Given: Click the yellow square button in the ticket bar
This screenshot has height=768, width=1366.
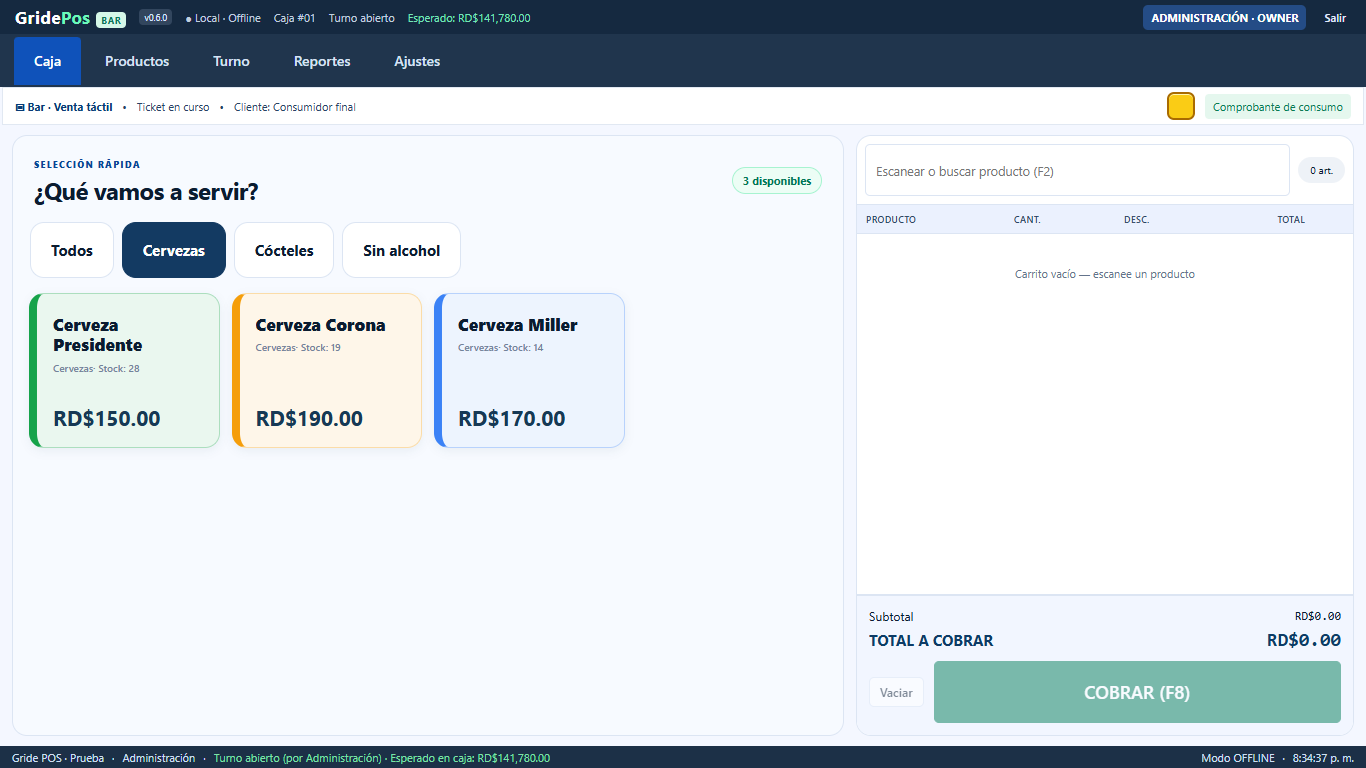Looking at the screenshot, I should tap(1181, 106).
